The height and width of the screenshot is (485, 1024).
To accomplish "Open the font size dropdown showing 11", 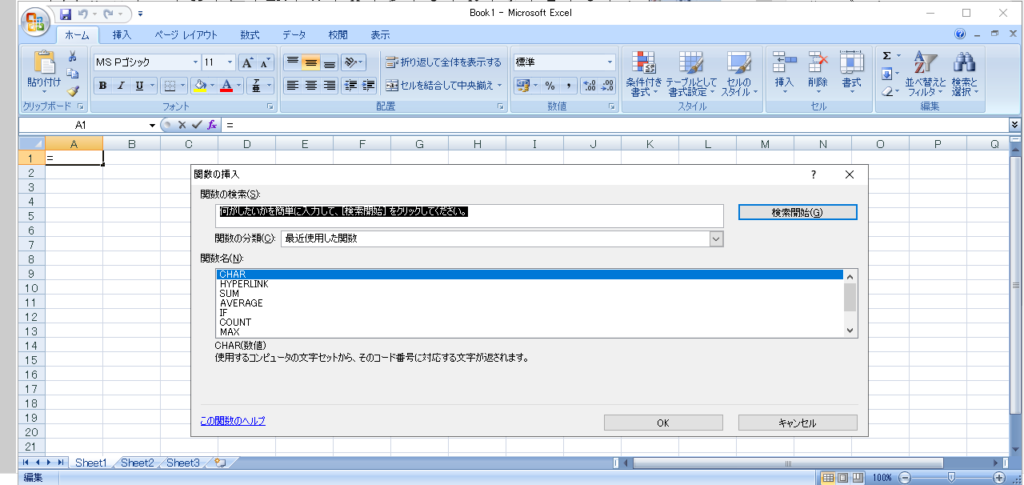I will [x=229, y=63].
